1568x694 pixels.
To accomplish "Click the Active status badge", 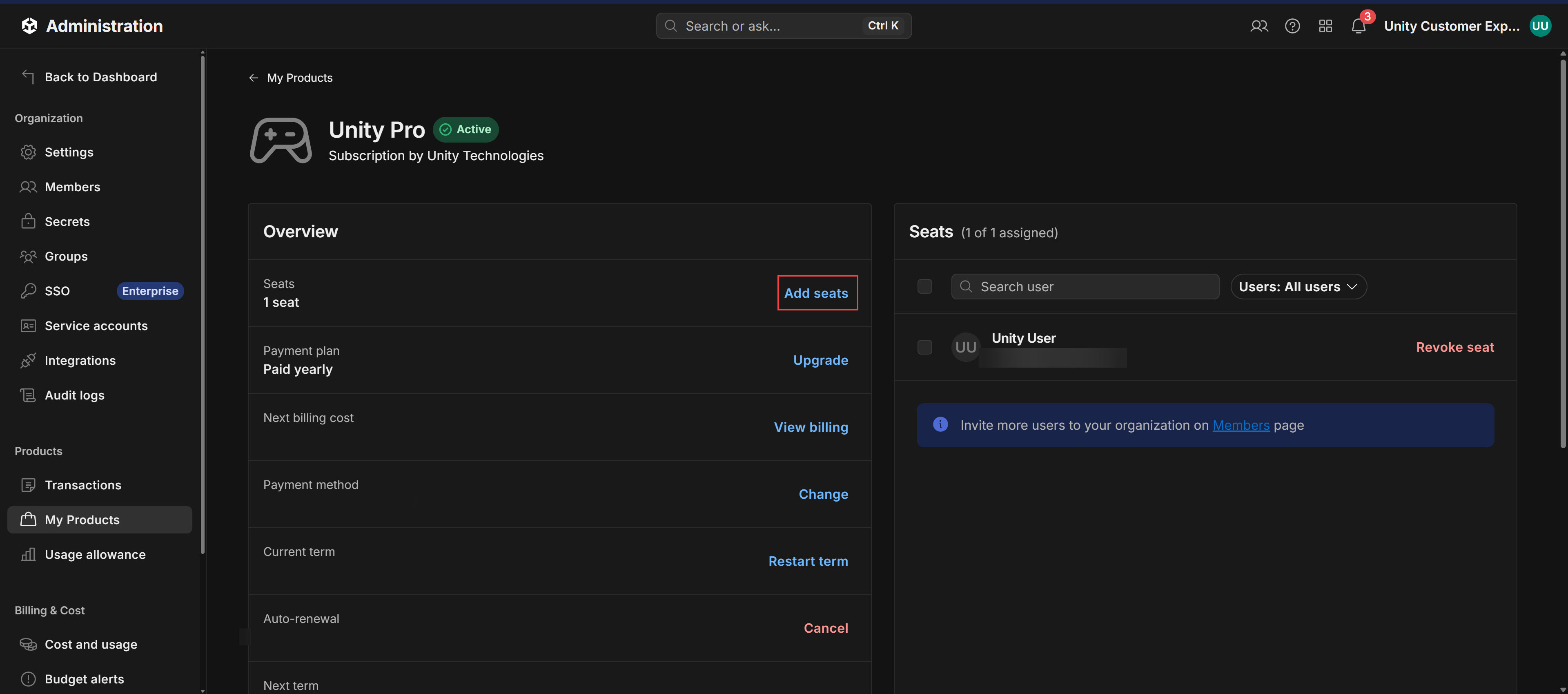I will [465, 129].
